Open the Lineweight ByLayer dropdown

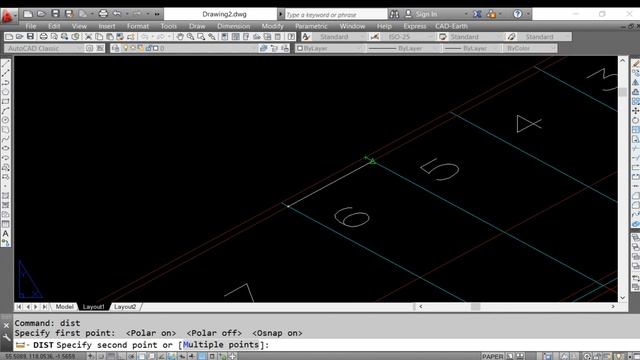[471, 48]
